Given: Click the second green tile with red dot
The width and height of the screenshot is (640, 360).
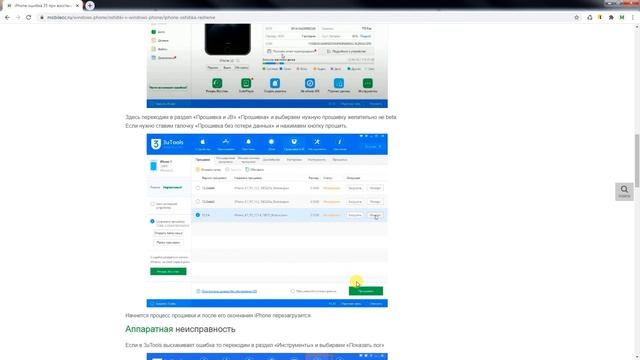Looking at the screenshot, I should click(246, 83).
